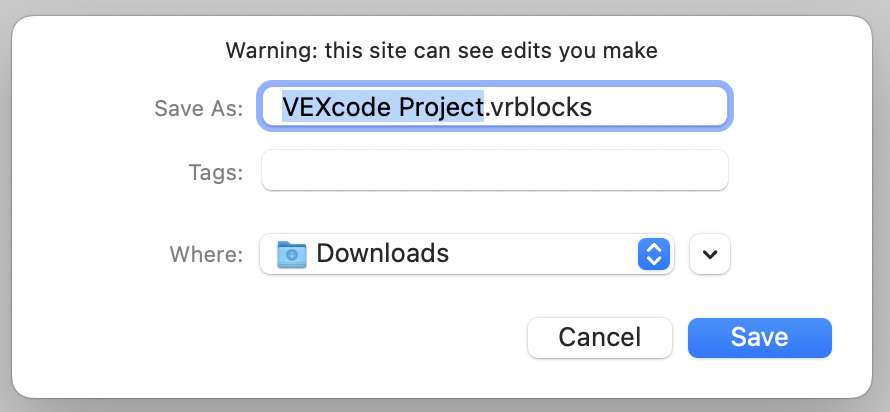
Task: Place cursor at end of filename after 'vrblocks'
Action: click(594, 106)
